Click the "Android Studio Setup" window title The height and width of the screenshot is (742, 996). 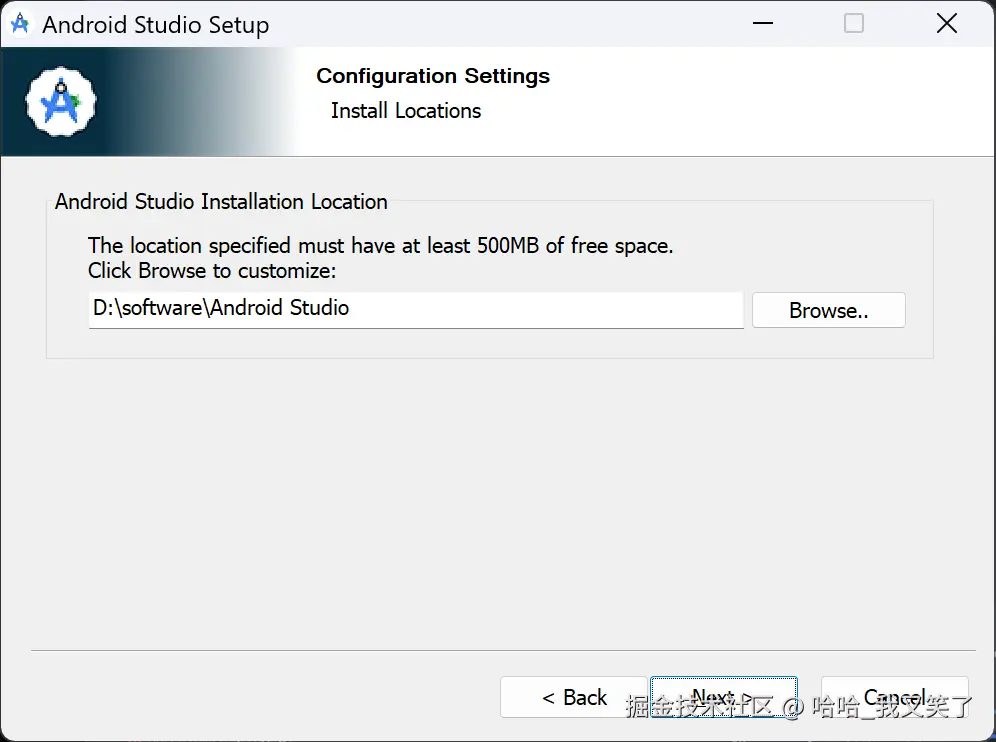[155, 25]
